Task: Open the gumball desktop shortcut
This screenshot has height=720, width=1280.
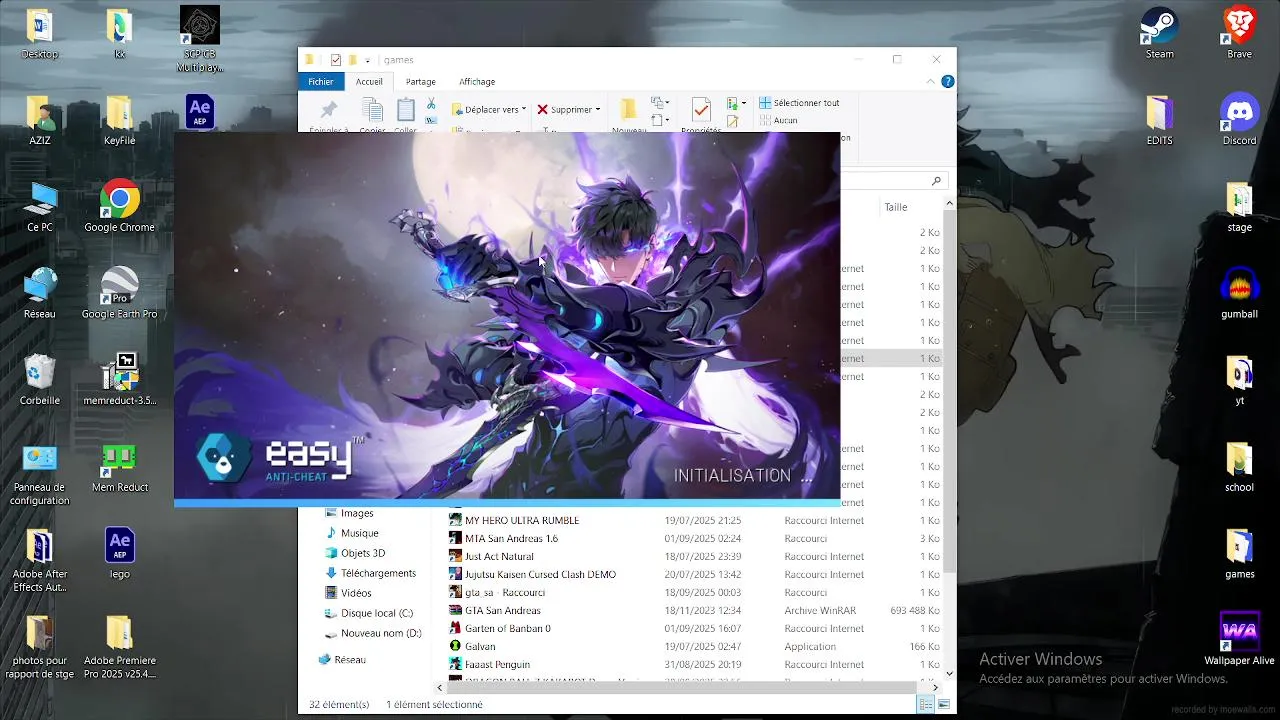Action: (x=1240, y=293)
